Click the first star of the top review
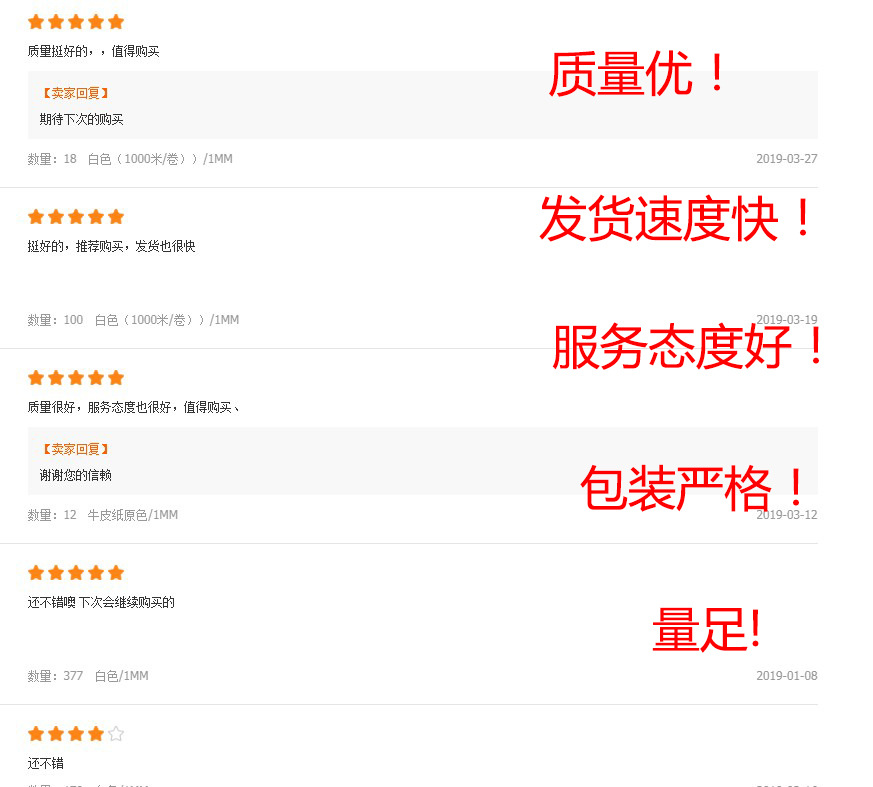 click(36, 22)
